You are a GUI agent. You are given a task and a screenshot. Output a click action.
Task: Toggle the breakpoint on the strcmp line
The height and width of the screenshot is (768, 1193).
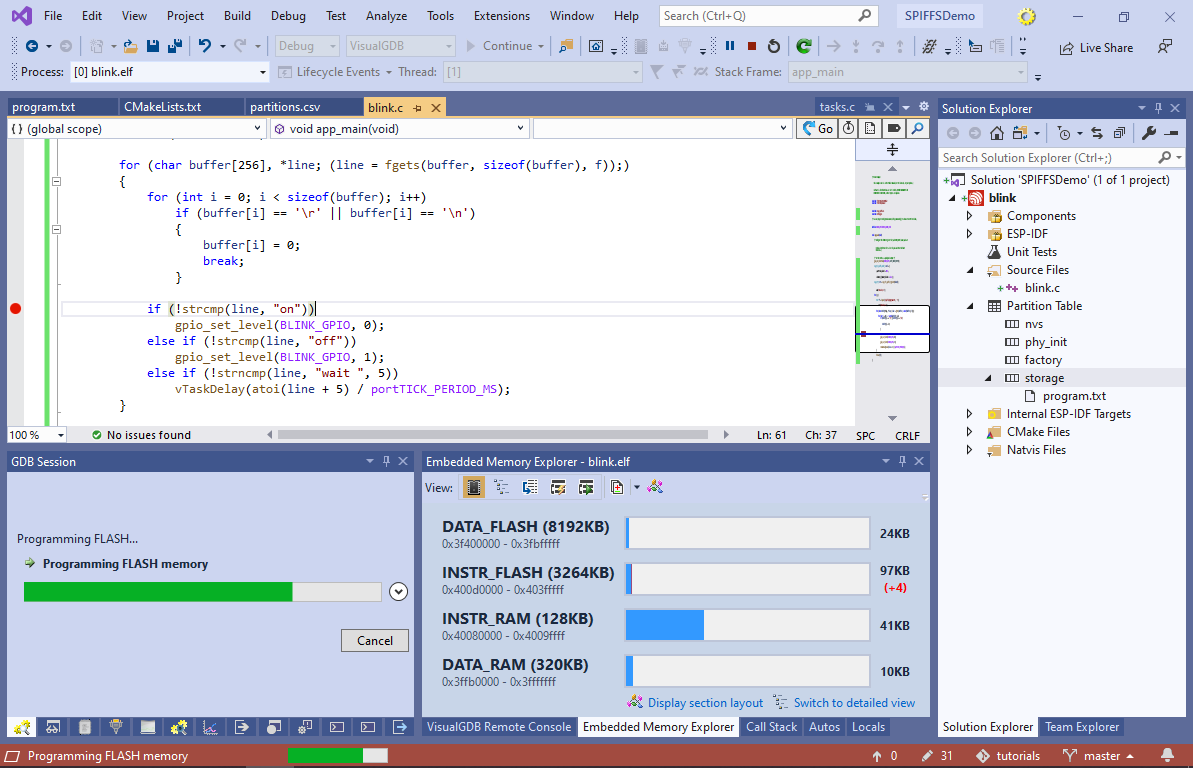pos(15,309)
